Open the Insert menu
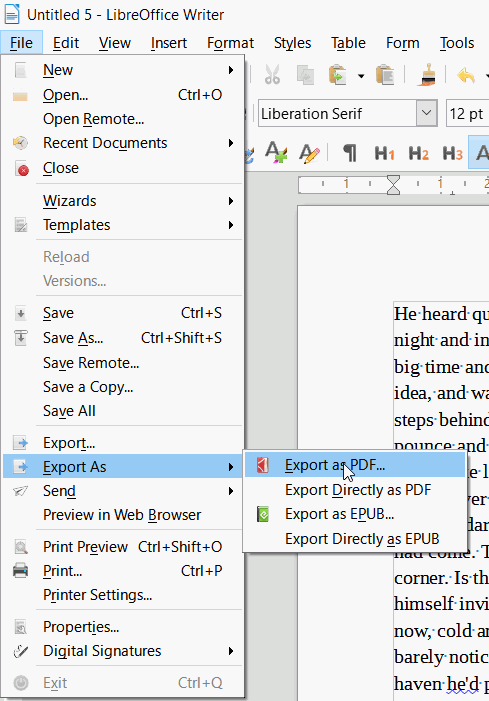 click(169, 43)
